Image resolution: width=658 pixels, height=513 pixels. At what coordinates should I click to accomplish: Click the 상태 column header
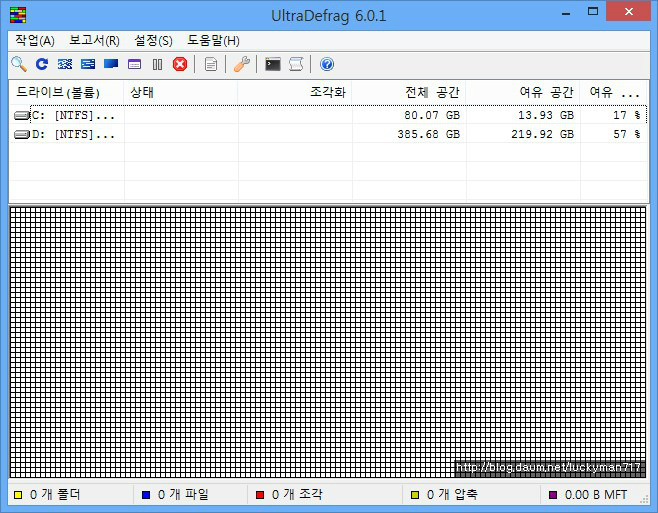point(181,92)
